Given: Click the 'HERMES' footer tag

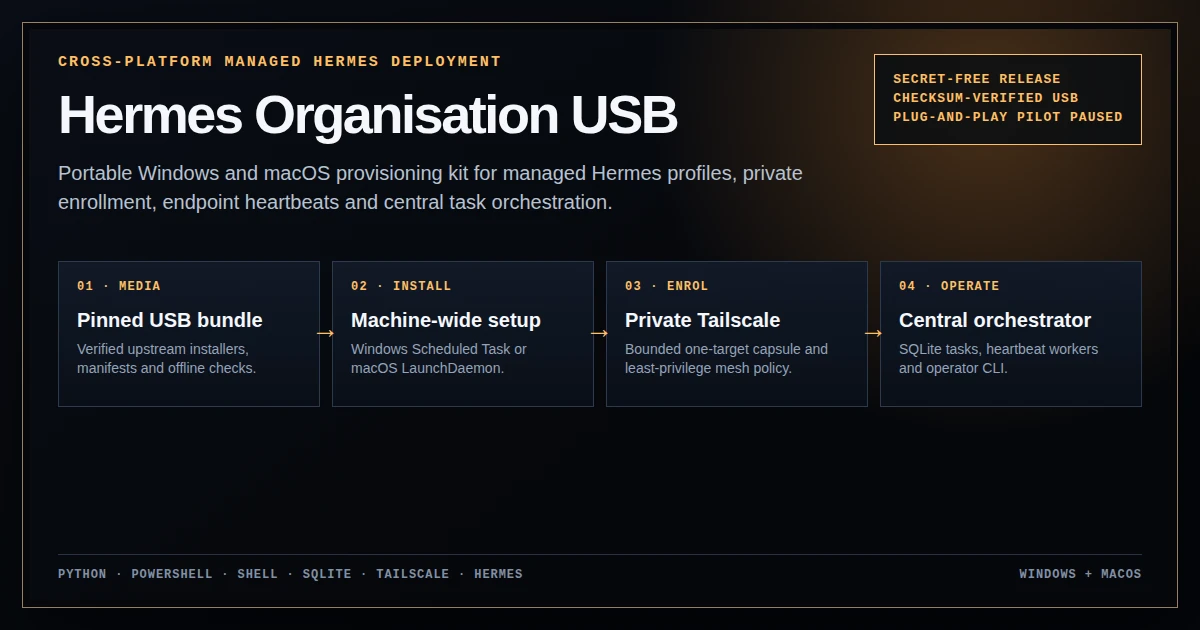Looking at the screenshot, I should coord(498,574).
